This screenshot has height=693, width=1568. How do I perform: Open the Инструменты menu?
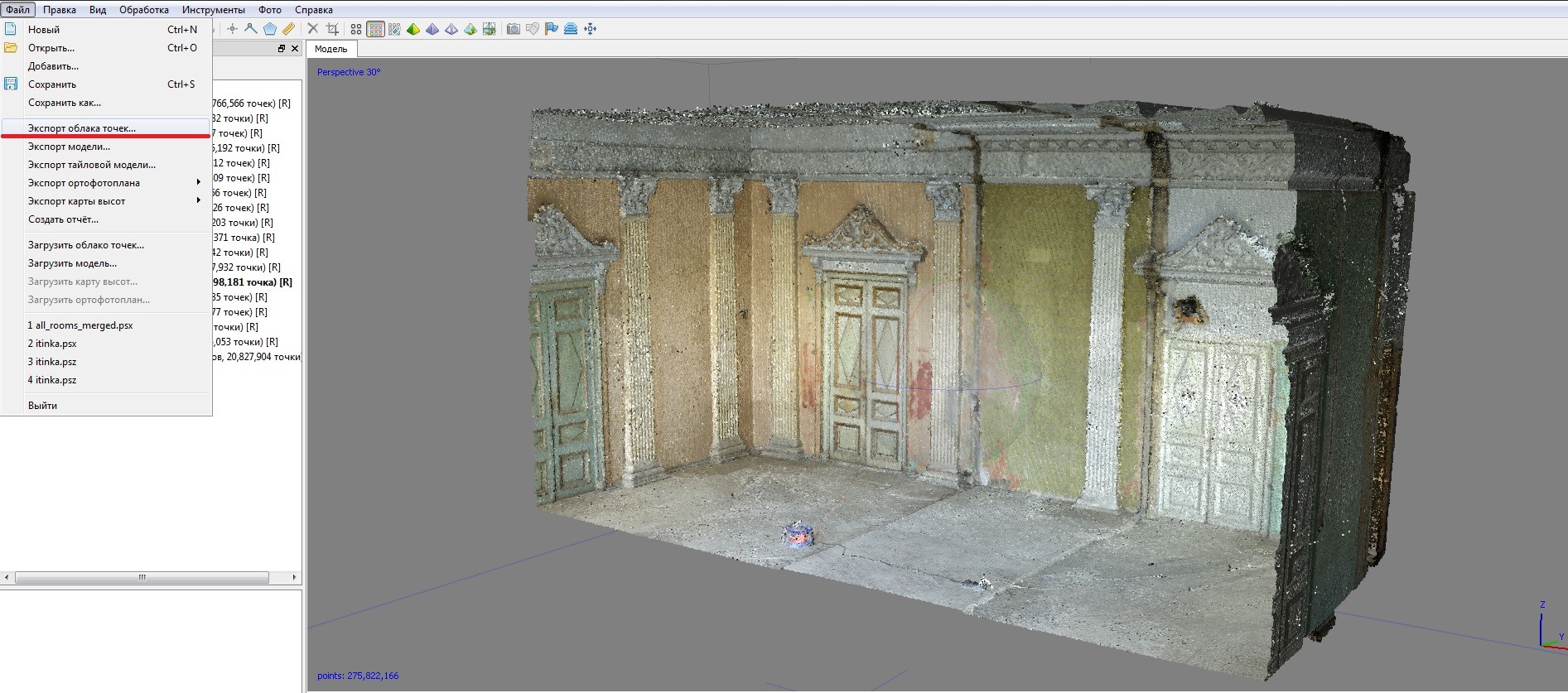click(214, 10)
